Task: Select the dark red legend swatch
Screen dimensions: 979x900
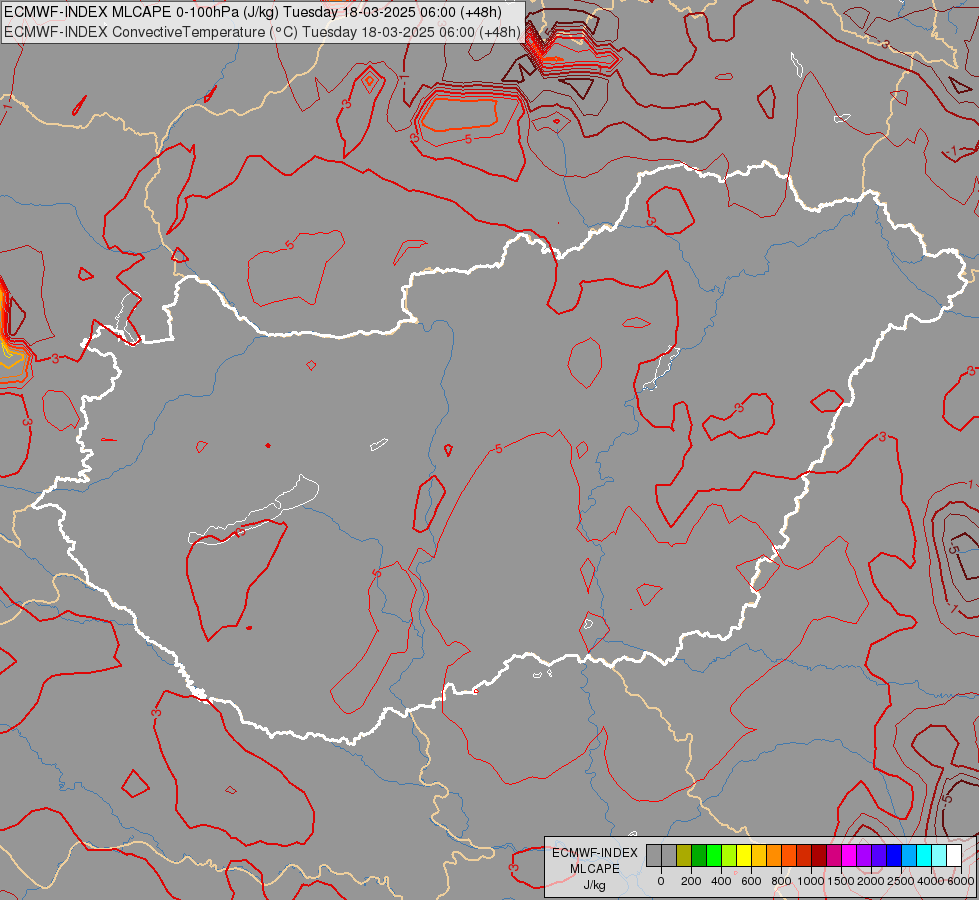Action: (x=820, y=856)
